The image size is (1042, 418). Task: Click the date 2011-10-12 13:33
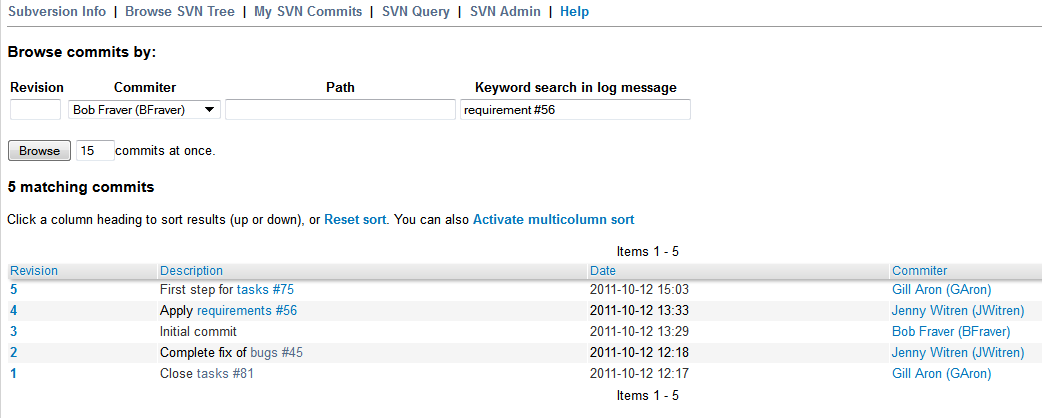click(x=639, y=310)
